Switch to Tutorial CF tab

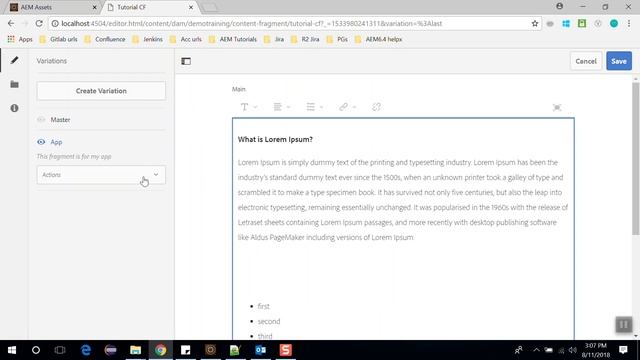coord(149,7)
